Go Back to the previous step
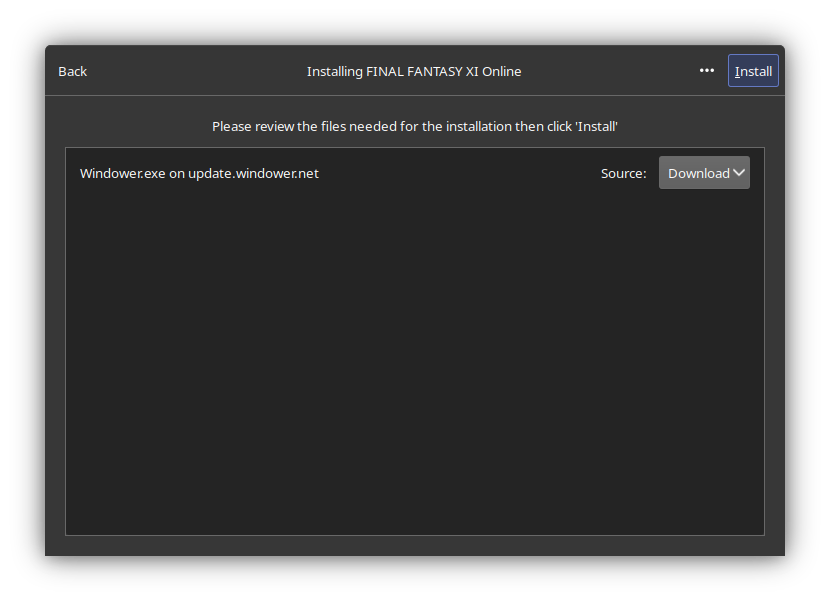 [x=73, y=71]
